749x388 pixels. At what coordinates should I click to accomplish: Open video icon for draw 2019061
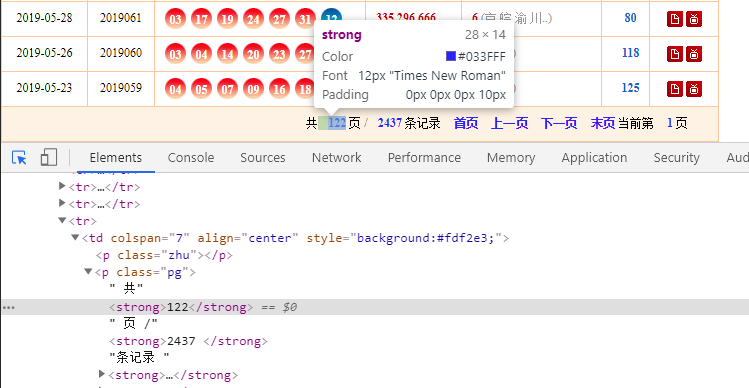point(694,19)
